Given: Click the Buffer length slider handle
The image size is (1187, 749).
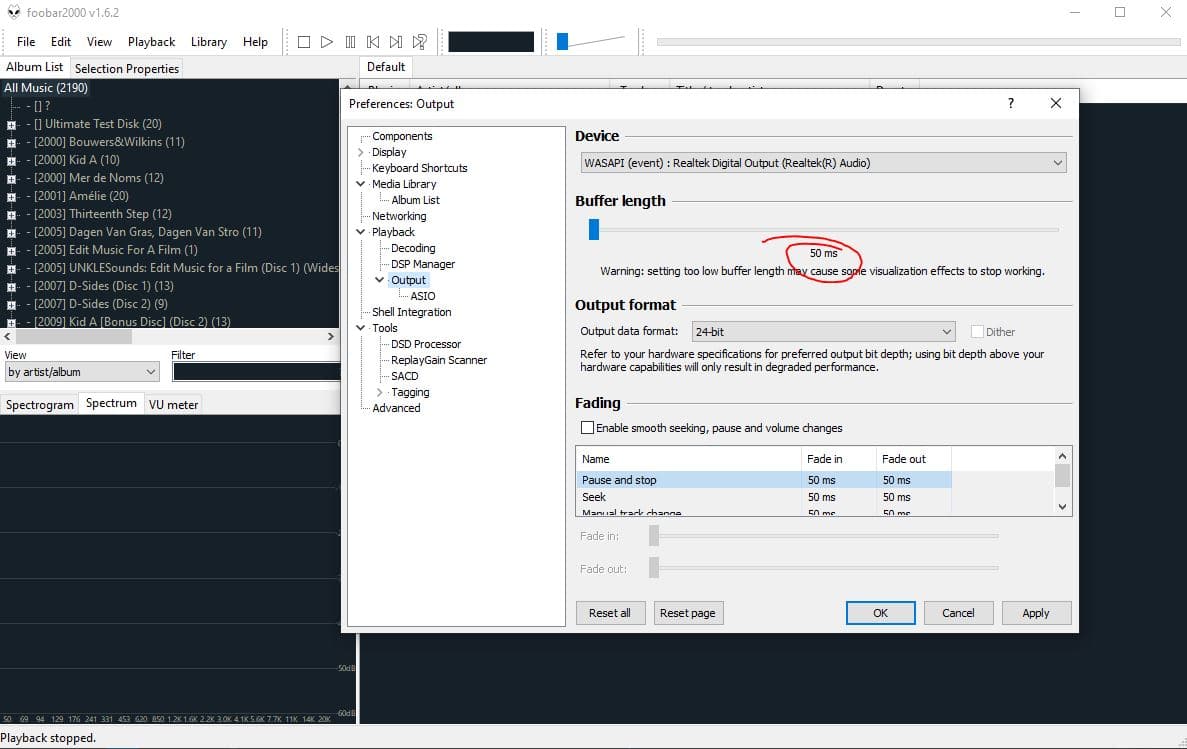Looking at the screenshot, I should (x=594, y=229).
